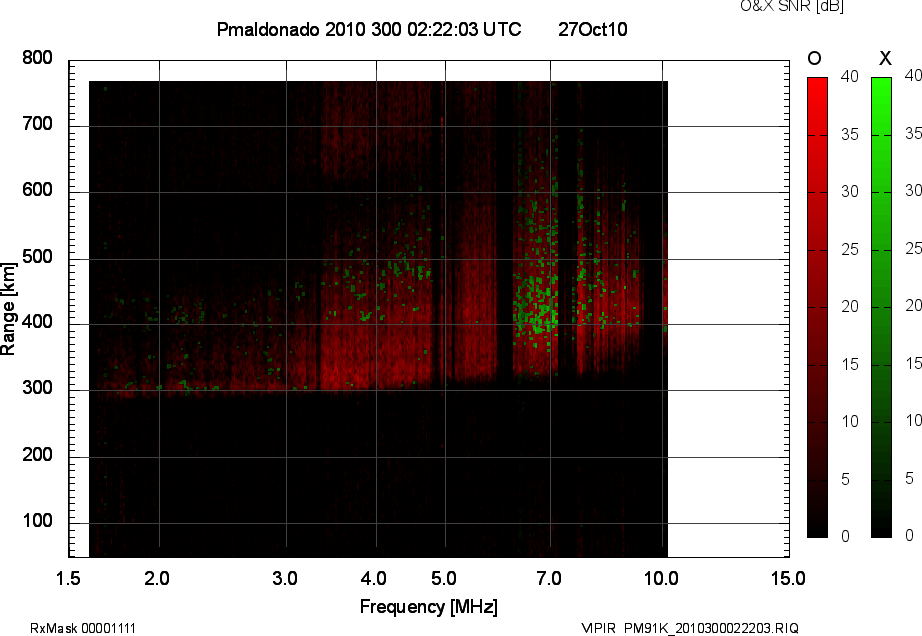This screenshot has height=636, width=922.
Task: Click the 'O' label above the red bar
Action: [815, 59]
